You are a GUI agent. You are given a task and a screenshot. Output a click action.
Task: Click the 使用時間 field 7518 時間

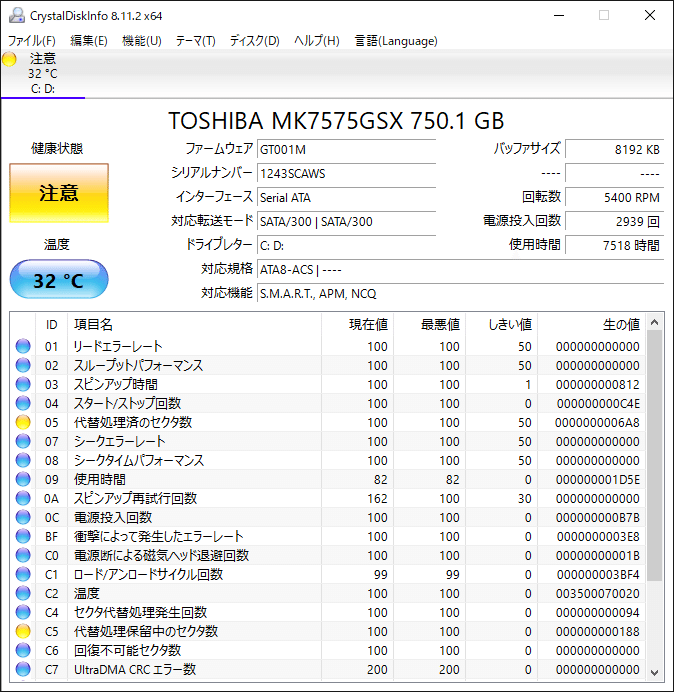click(x=614, y=245)
